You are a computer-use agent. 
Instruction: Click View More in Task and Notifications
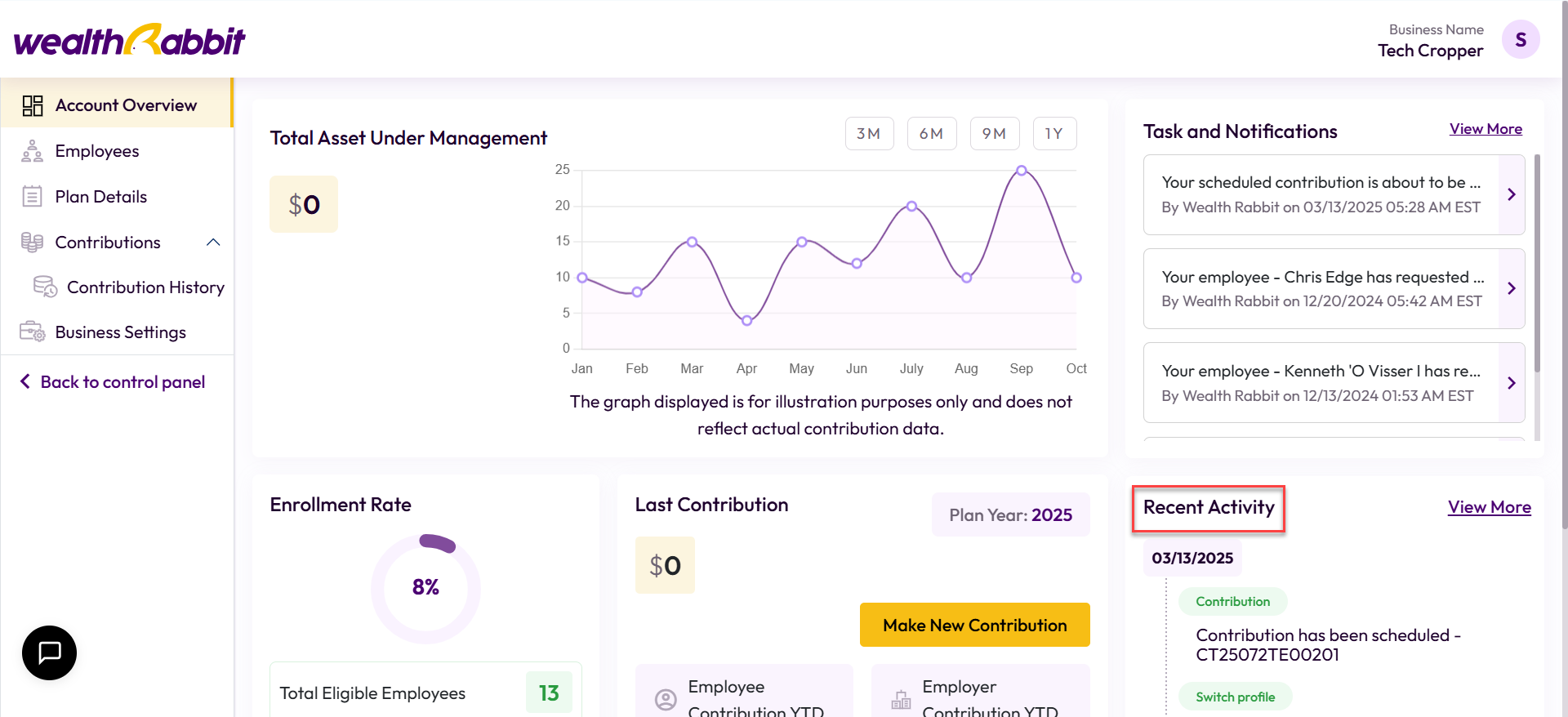1486,129
